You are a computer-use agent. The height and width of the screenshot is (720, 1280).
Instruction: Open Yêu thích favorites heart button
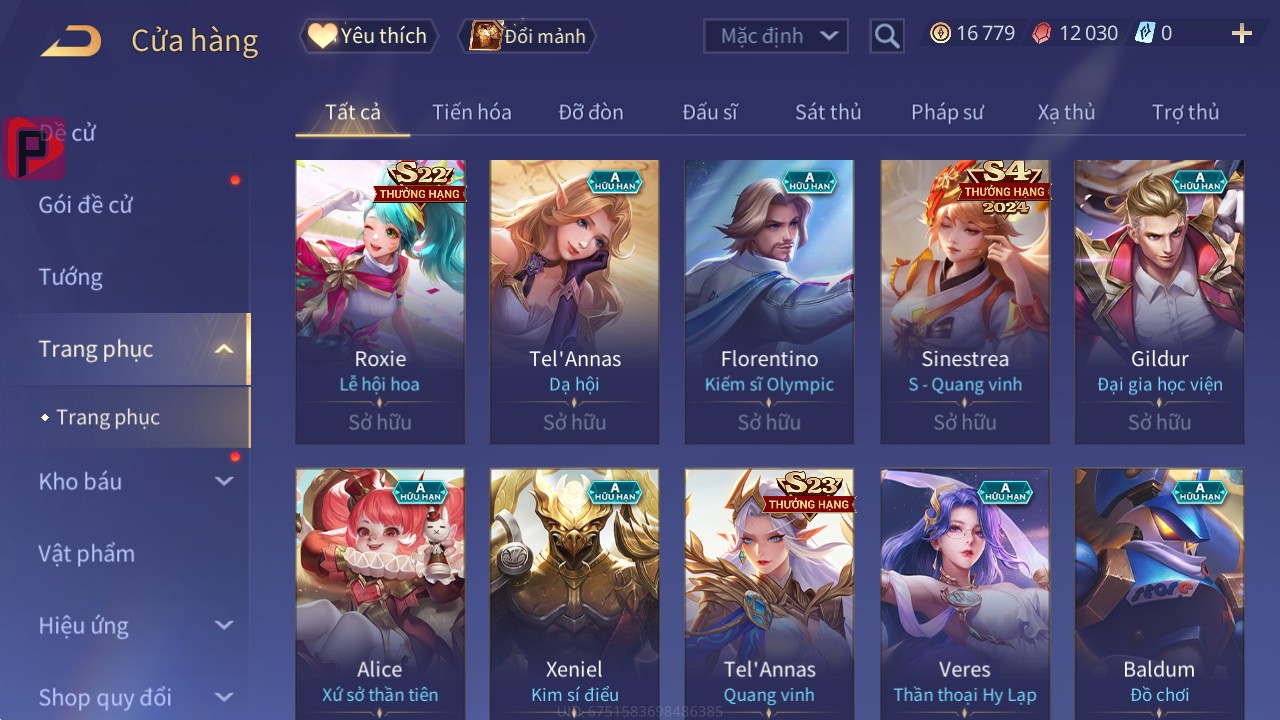[369, 36]
